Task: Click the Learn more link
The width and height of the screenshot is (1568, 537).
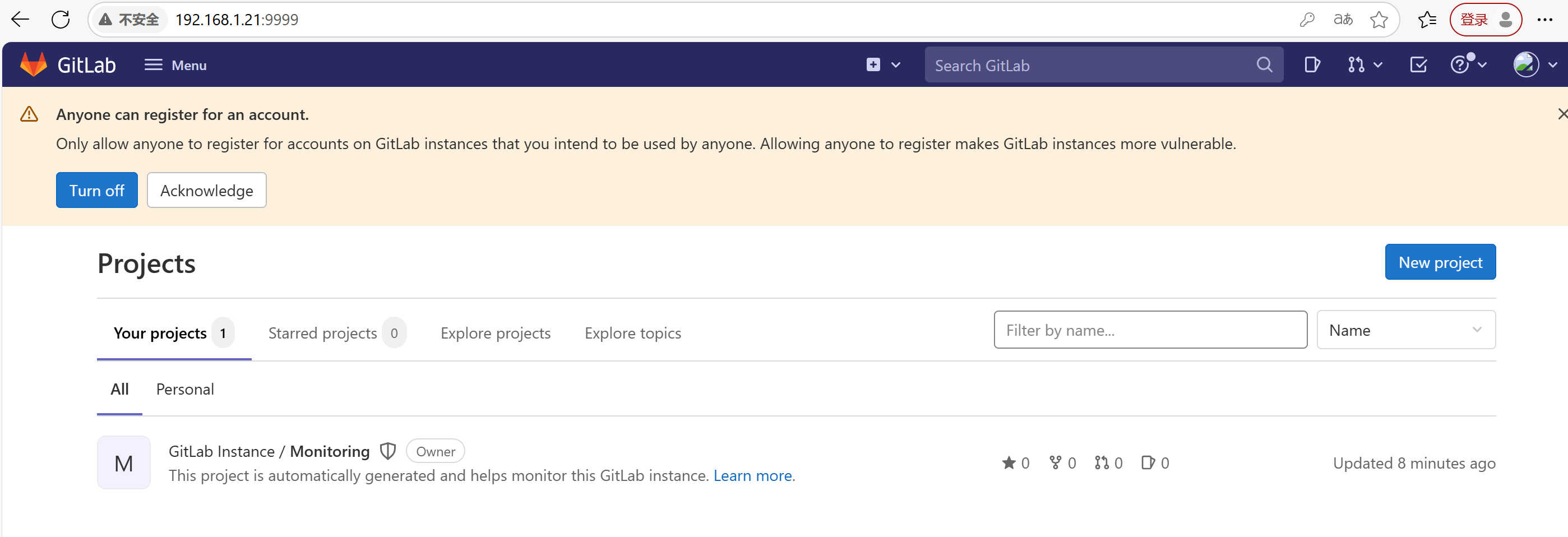Action: 752,476
